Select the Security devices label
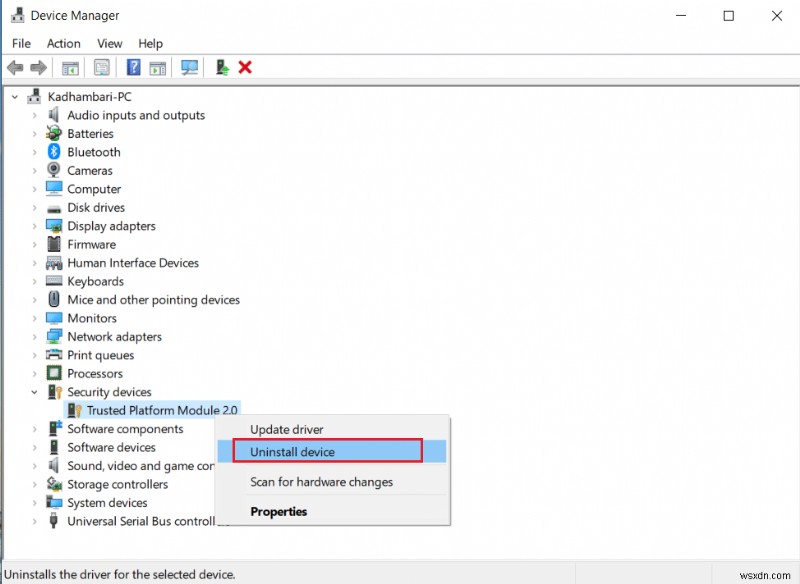Image resolution: width=800 pixels, height=584 pixels. 109,392
